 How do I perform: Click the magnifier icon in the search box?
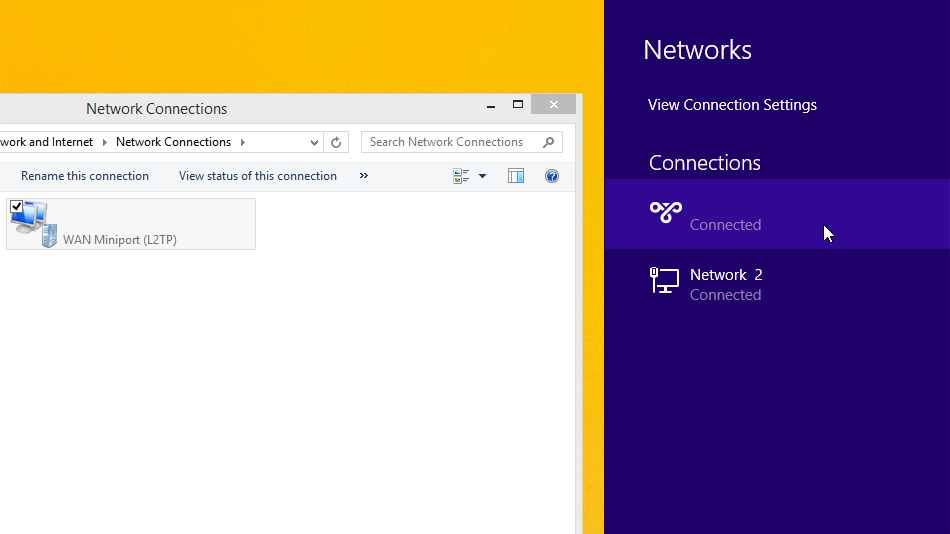pos(548,142)
